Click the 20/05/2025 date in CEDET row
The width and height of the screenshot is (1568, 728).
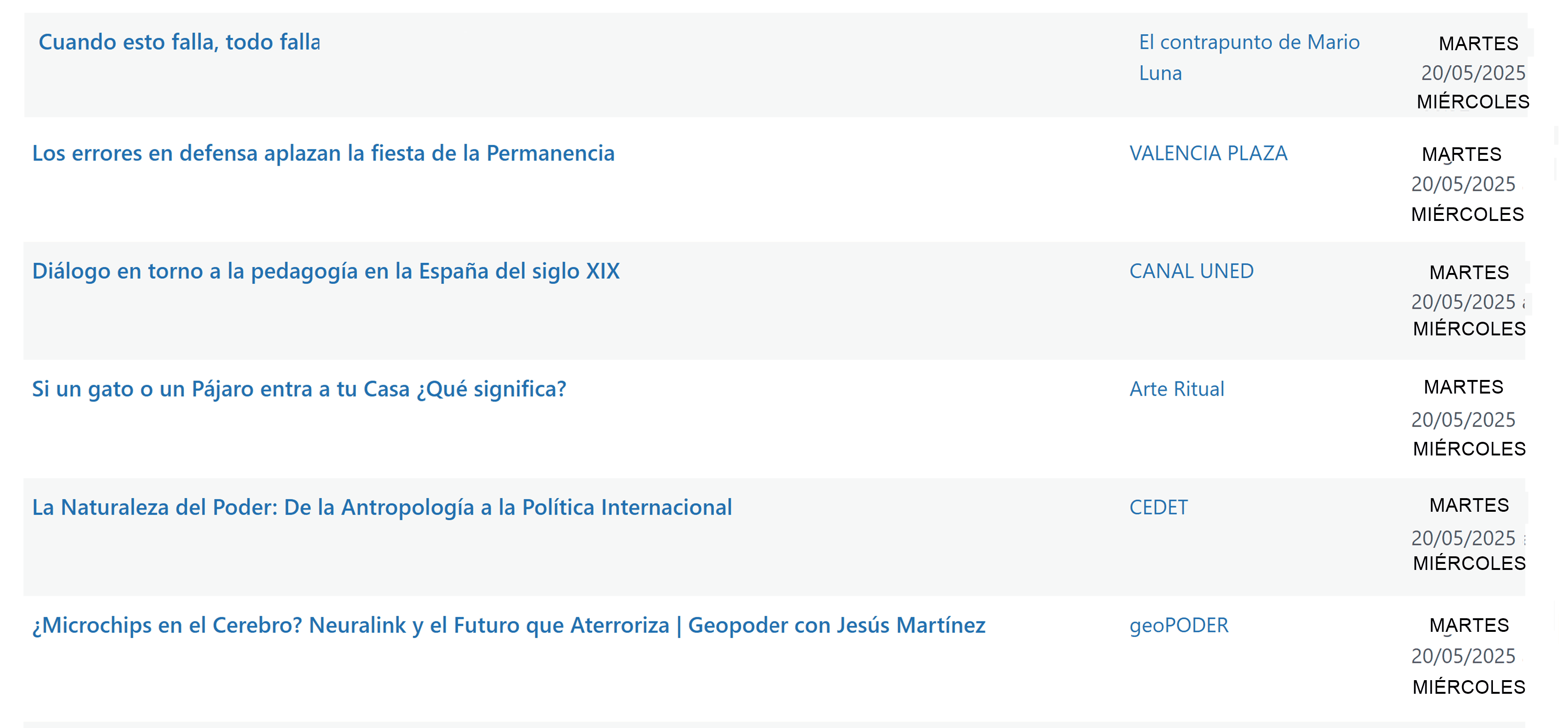point(1463,538)
